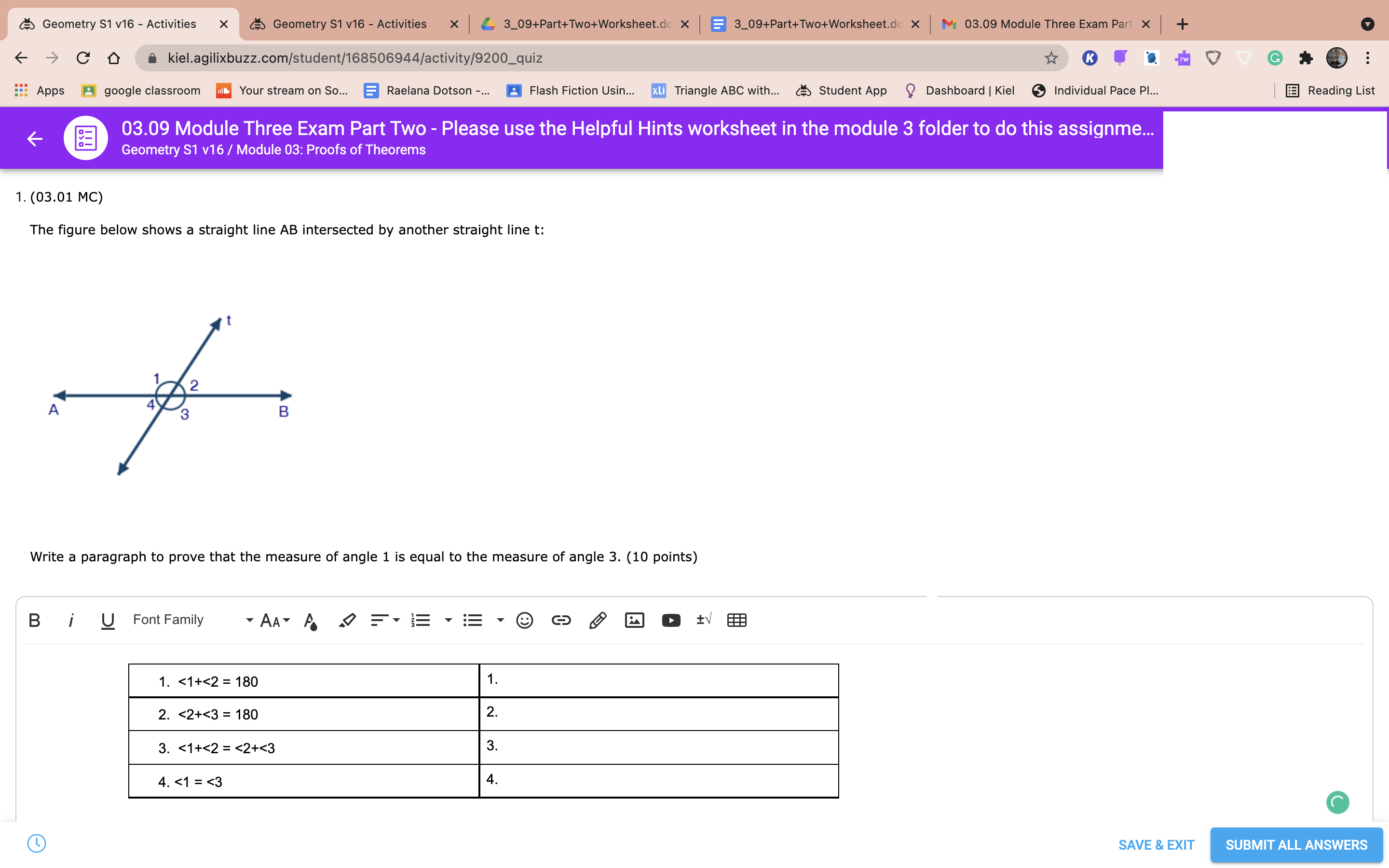Toggle italic formatting in the editor

71,620
